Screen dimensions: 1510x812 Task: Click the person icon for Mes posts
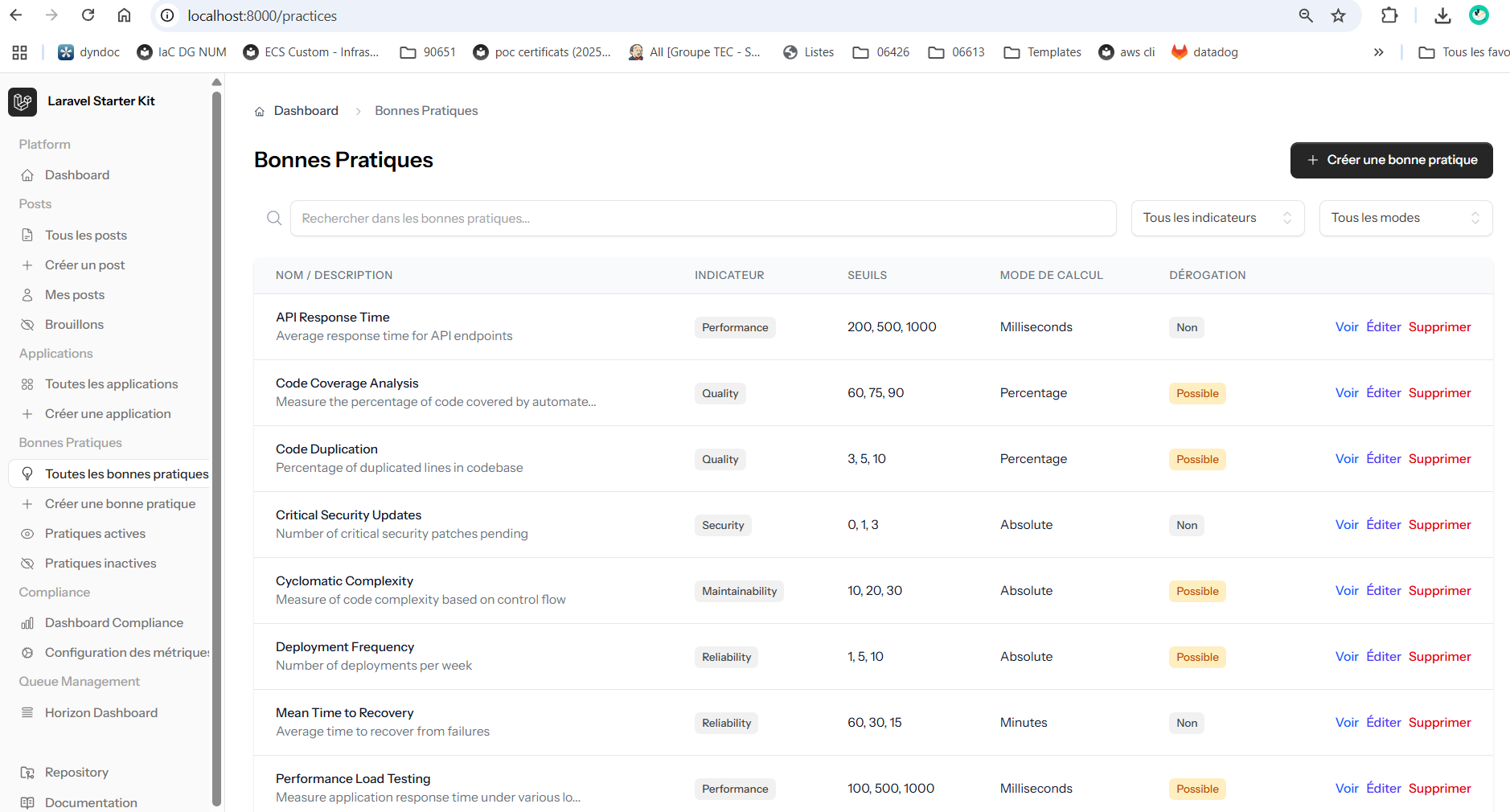[x=27, y=295]
